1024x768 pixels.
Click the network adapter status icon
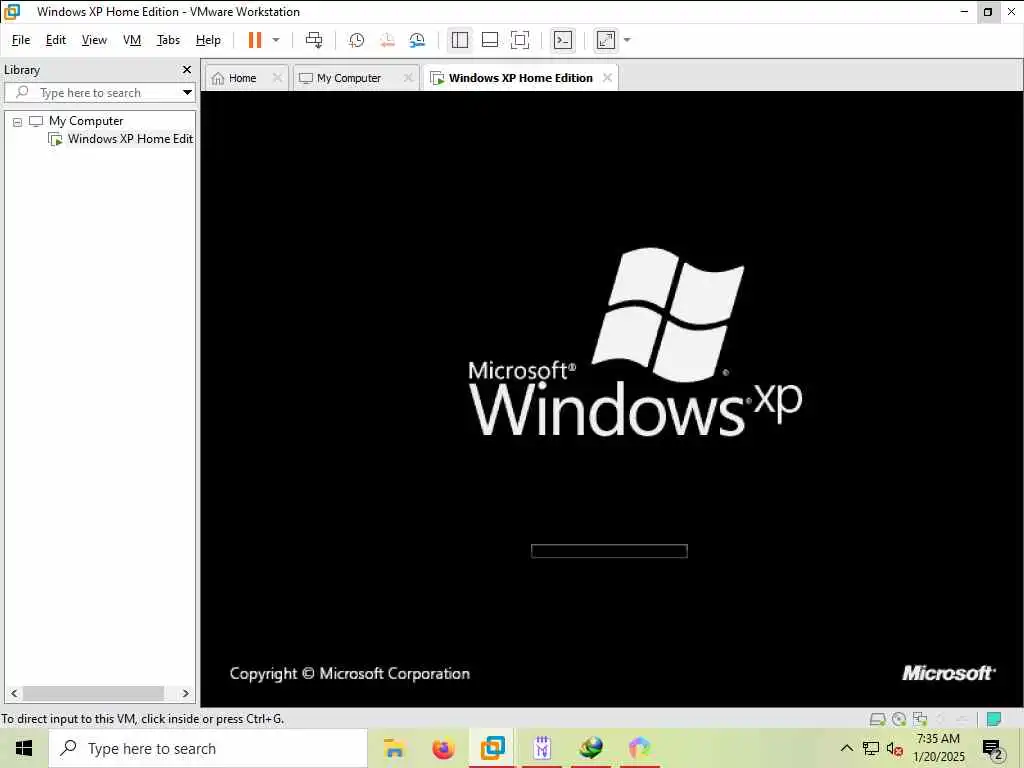(x=920, y=719)
